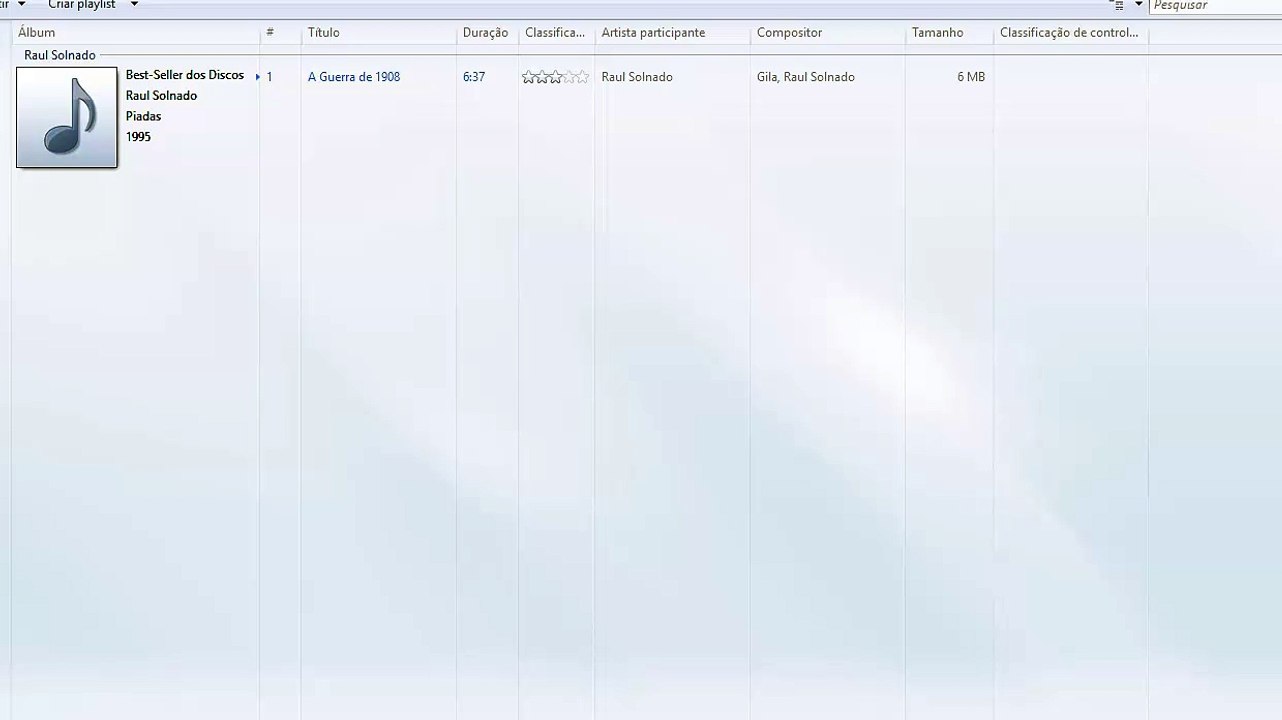Image resolution: width=1282 pixels, height=720 pixels.
Task: Open the view options icon beside the search box
Action: 1120,6
